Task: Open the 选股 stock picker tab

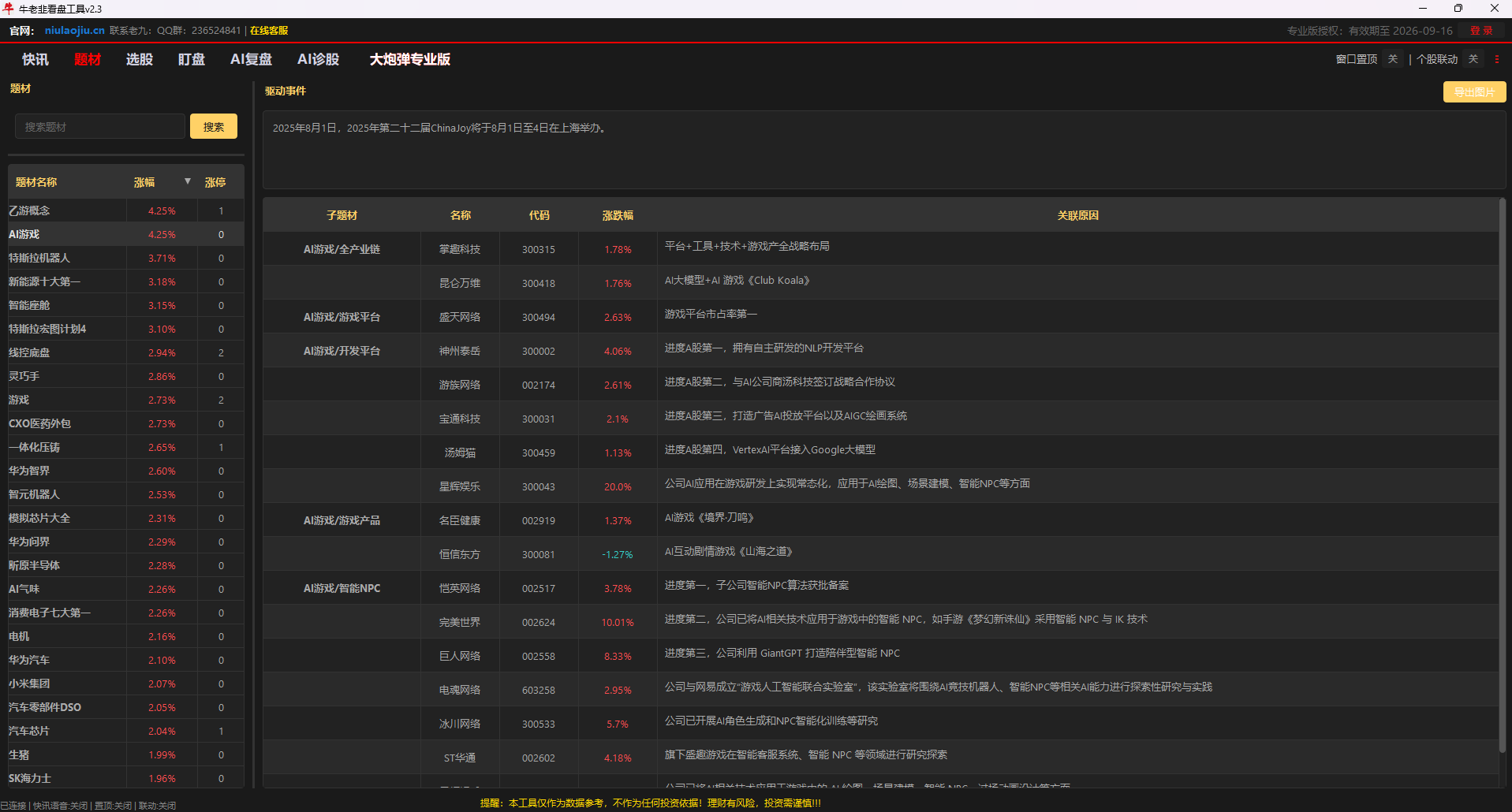Action: click(x=139, y=59)
